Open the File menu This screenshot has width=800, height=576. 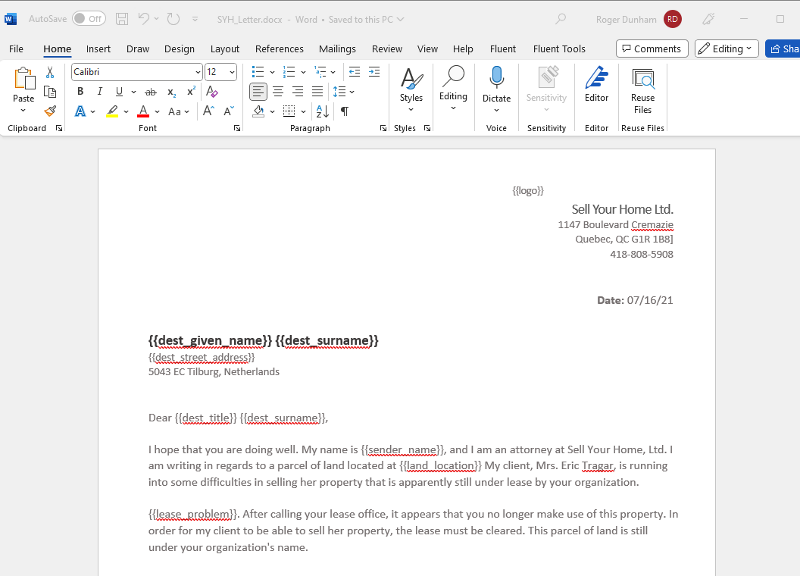pos(16,49)
